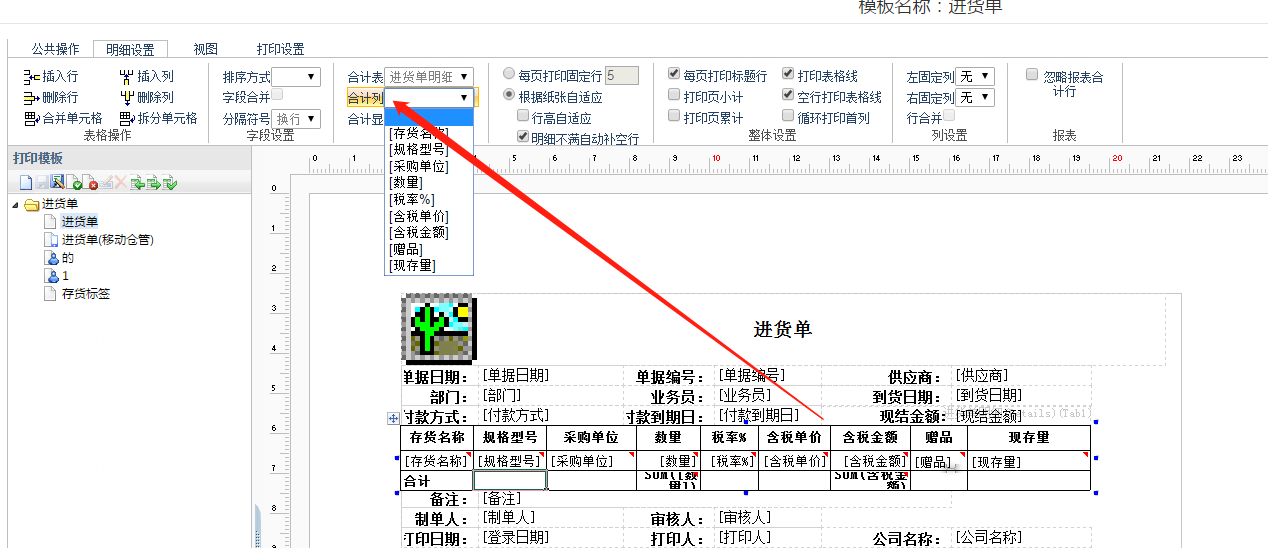Viewport: 1268px width, 548px height.
Task: Click the [供应商] field in the header
Action: (982, 376)
